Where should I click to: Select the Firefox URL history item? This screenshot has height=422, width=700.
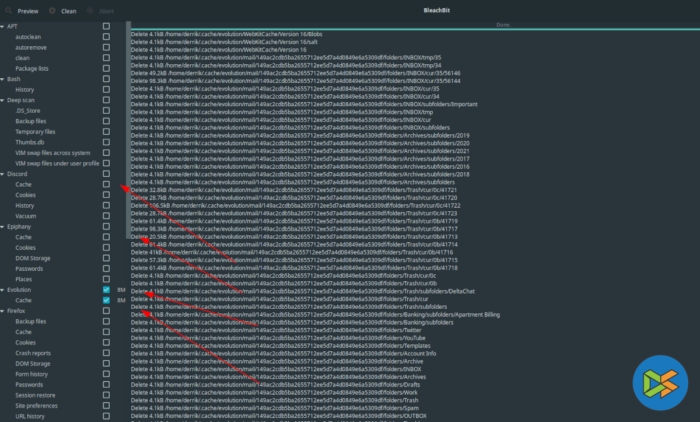coord(30,417)
